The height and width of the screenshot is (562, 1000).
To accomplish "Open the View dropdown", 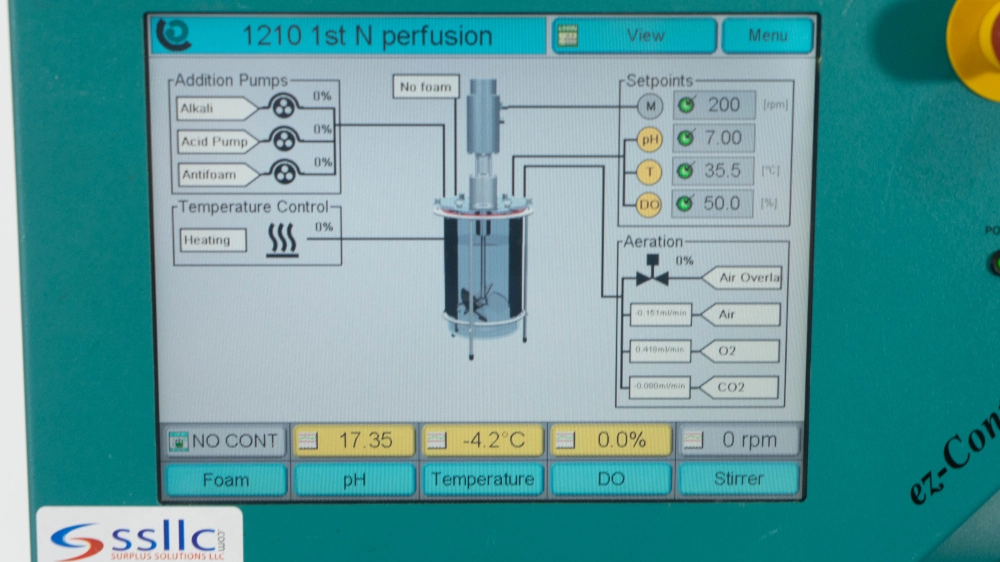I will coord(634,36).
